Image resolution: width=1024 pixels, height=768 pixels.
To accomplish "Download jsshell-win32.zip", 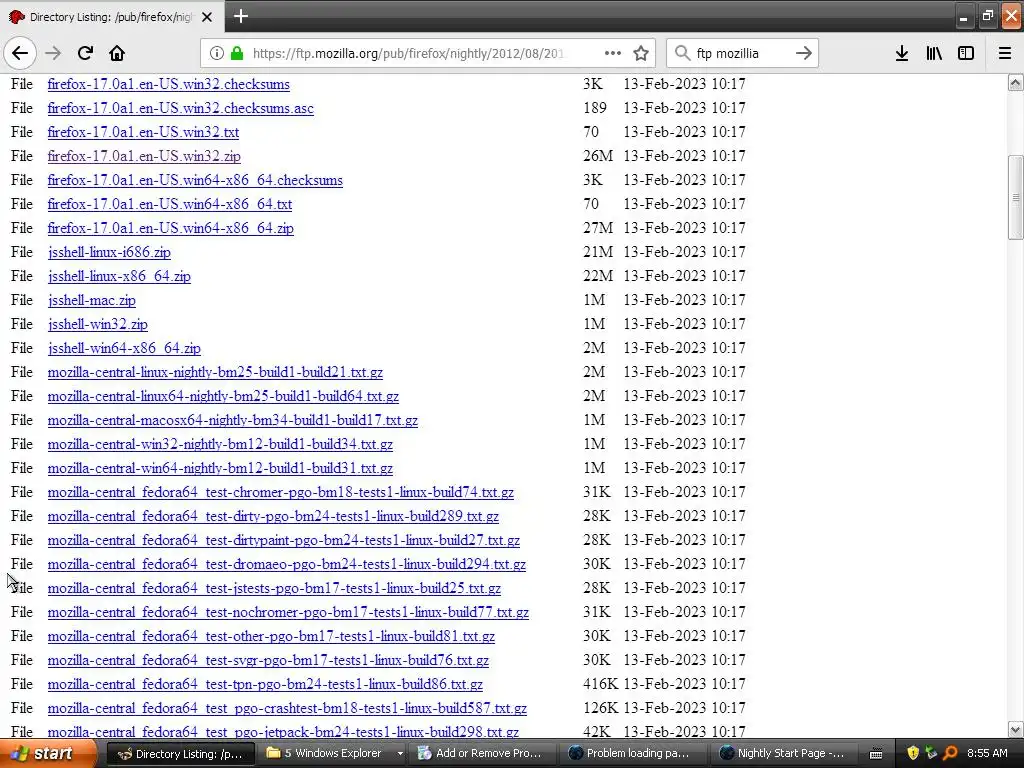I will pyautogui.click(x=97, y=325).
